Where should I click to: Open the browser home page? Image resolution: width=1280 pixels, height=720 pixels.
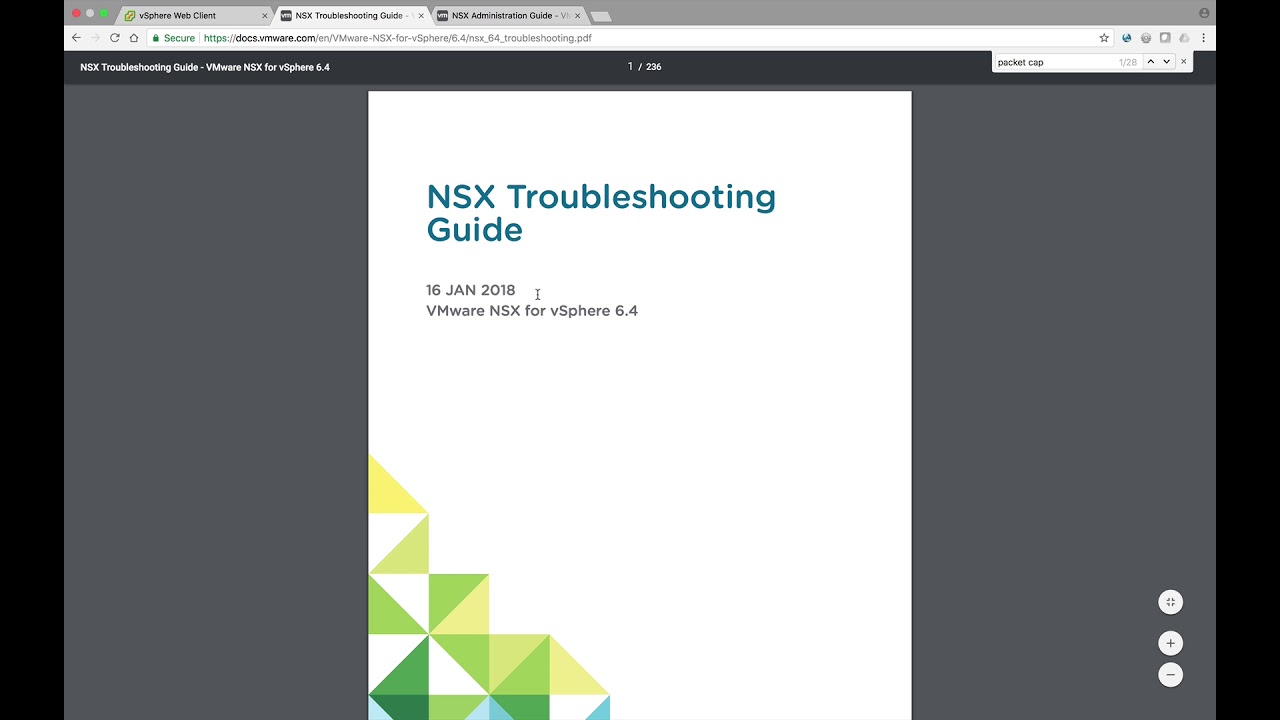pos(134,38)
